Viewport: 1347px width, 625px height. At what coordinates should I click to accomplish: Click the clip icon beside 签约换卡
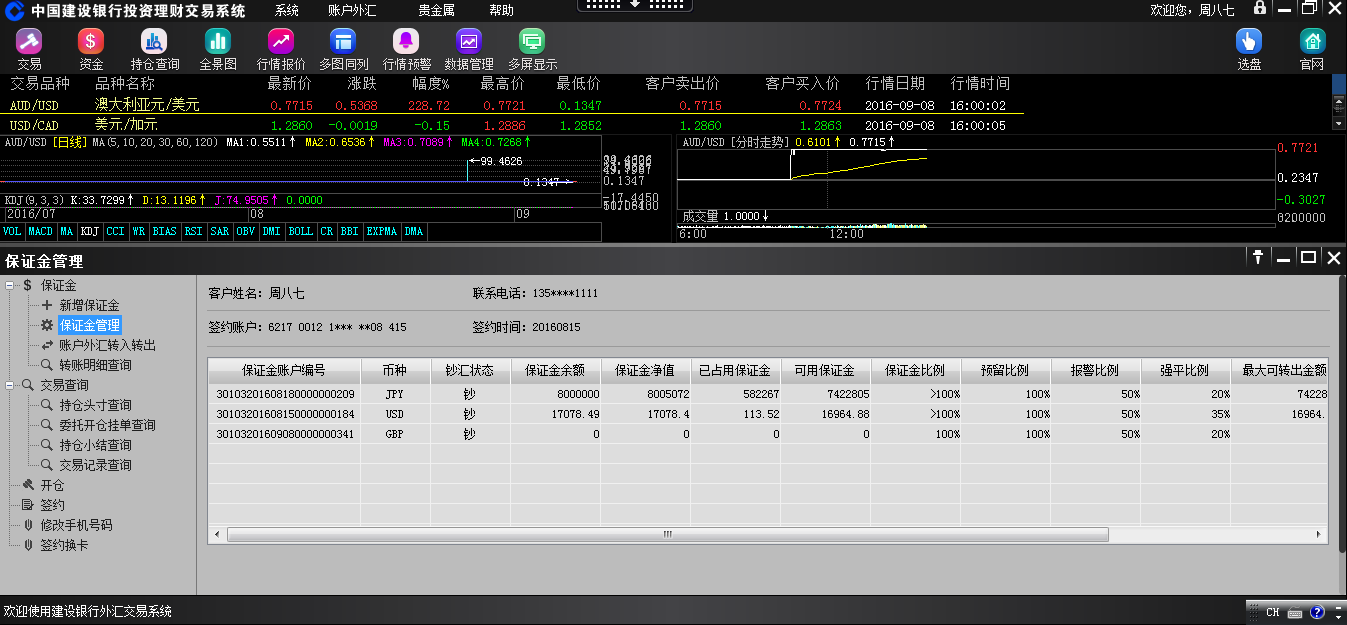pyautogui.click(x=28, y=545)
